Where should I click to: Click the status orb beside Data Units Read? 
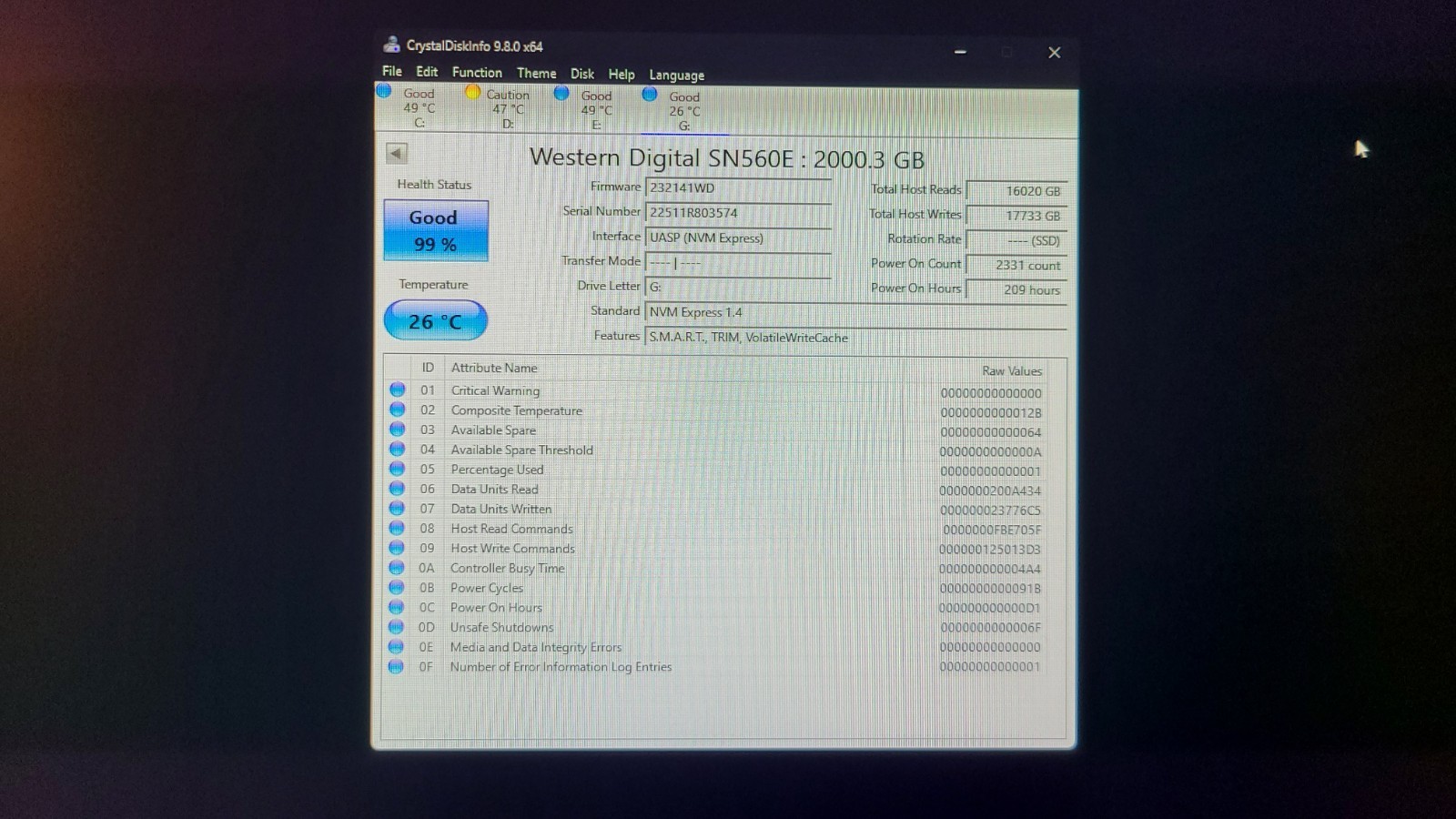coord(397,489)
